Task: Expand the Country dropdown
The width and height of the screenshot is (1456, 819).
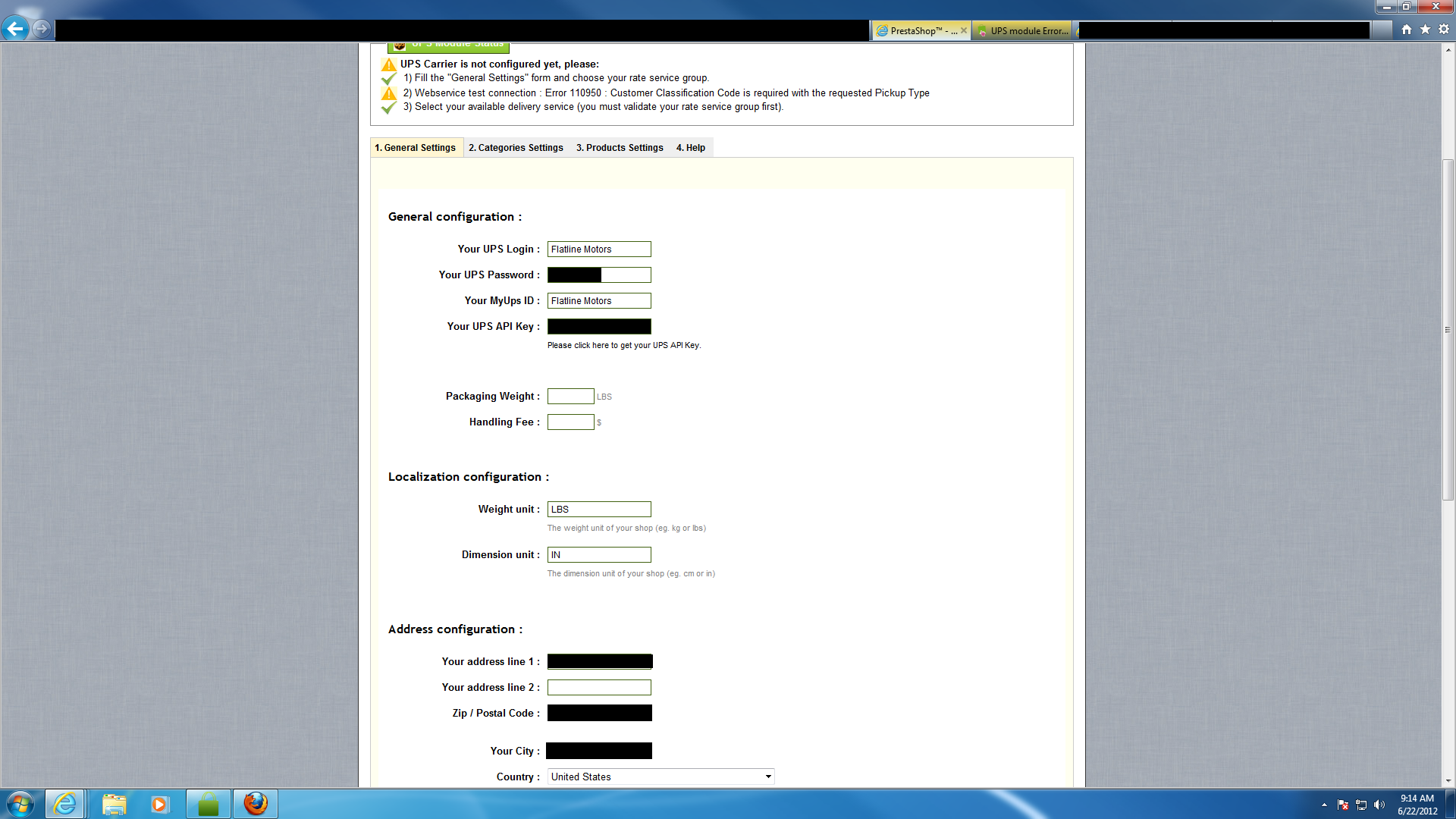Action: [768, 777]
